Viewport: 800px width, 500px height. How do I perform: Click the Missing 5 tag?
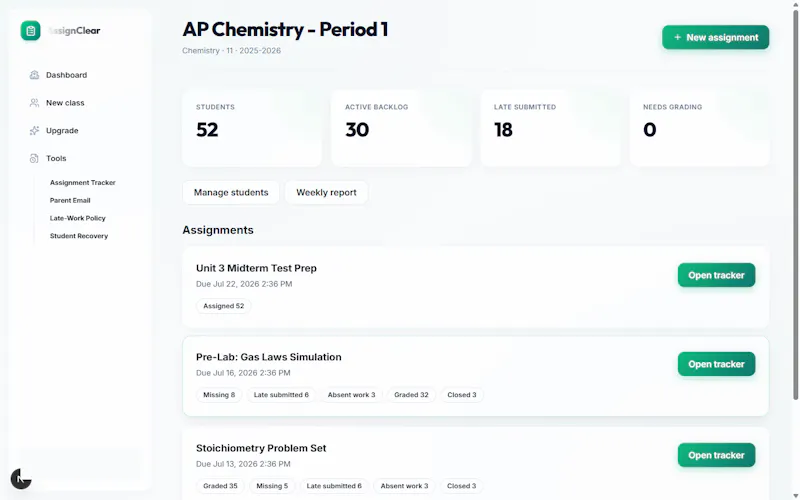tap(272, 486)
